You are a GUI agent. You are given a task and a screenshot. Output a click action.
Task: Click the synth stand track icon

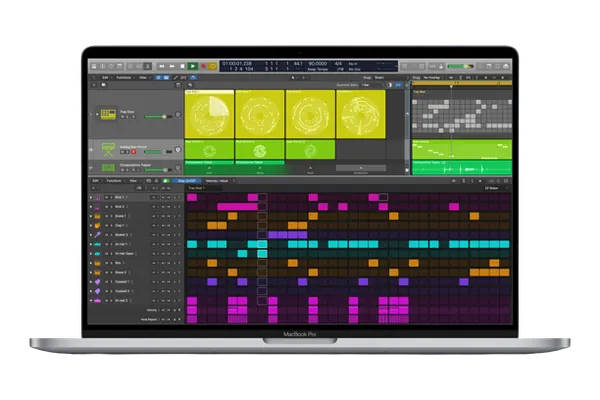point(108,149)
